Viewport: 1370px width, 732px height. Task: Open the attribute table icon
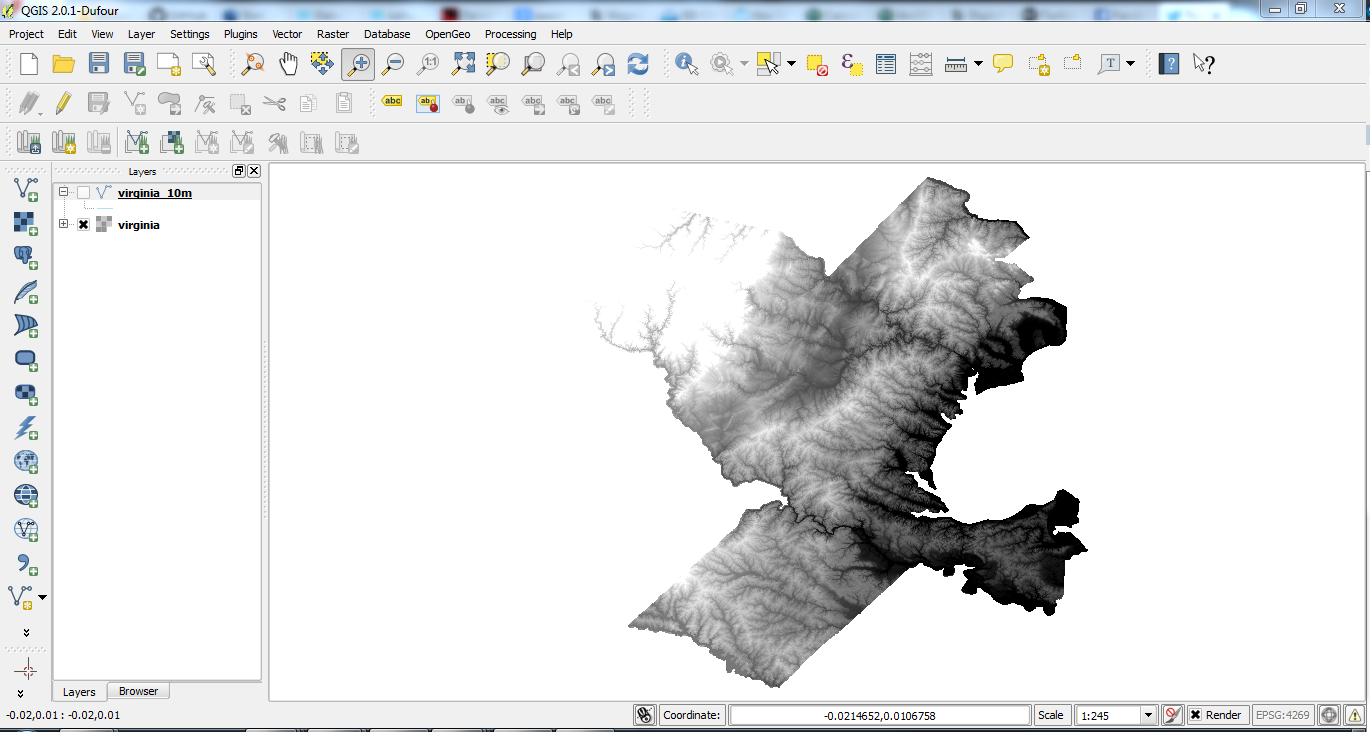tap(885, 63)
